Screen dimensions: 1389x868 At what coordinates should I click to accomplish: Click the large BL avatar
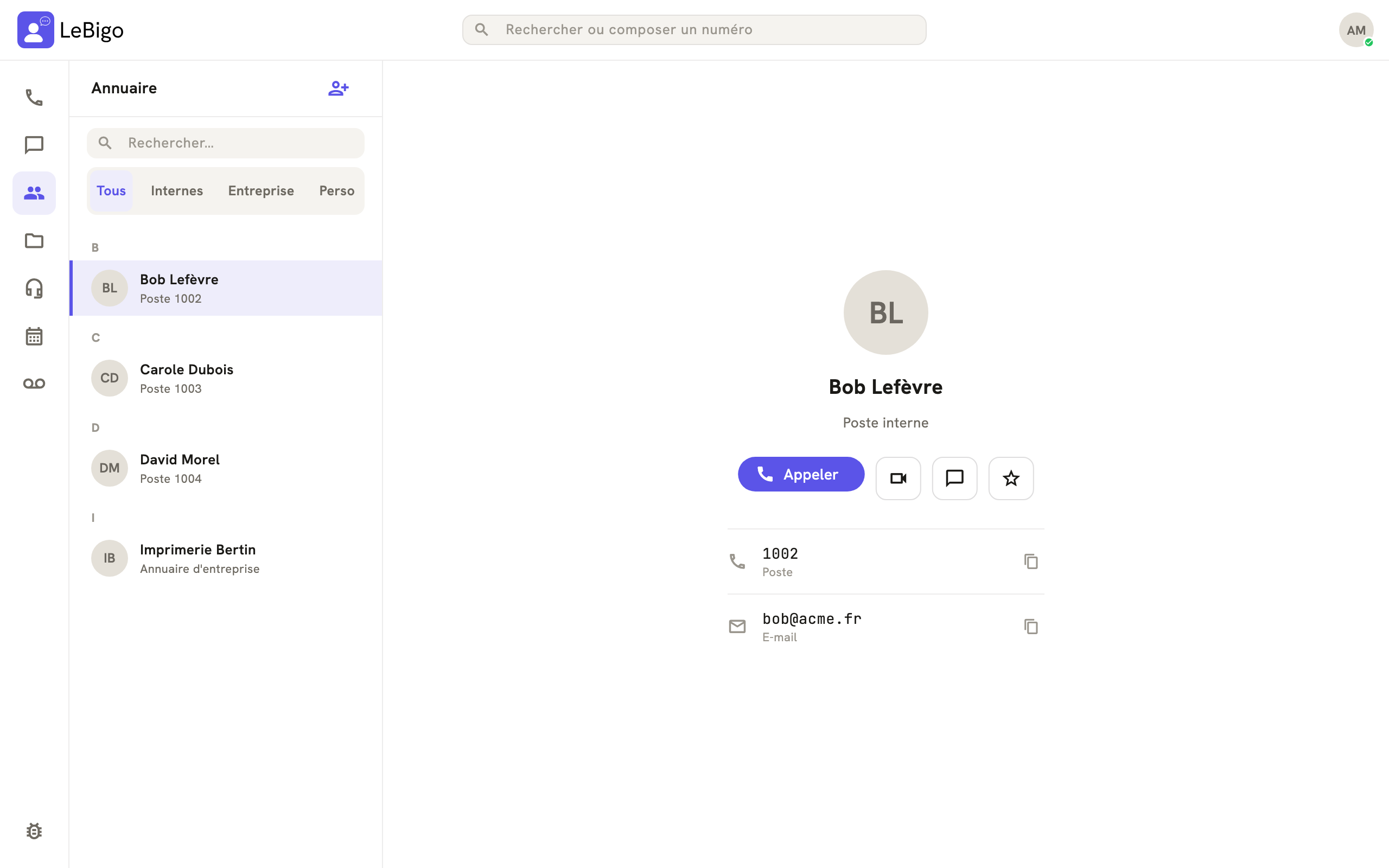pos(885,312)
